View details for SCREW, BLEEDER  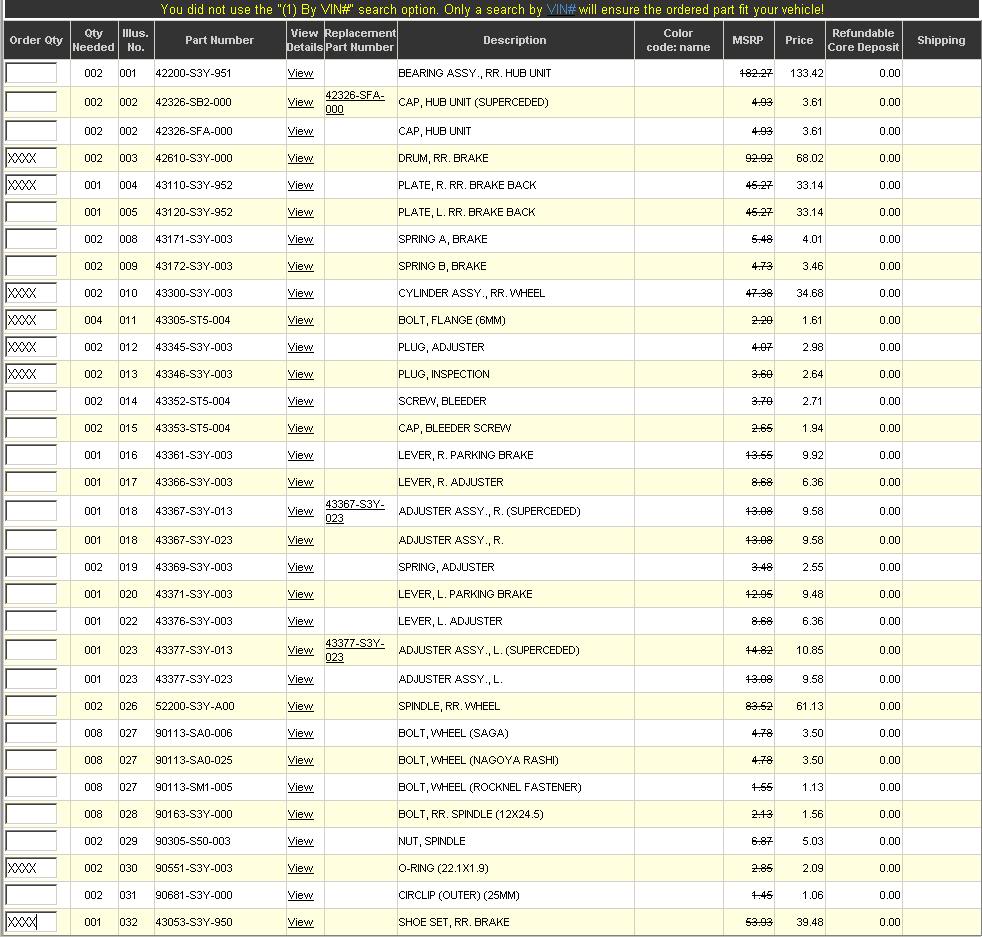point(300,401)
